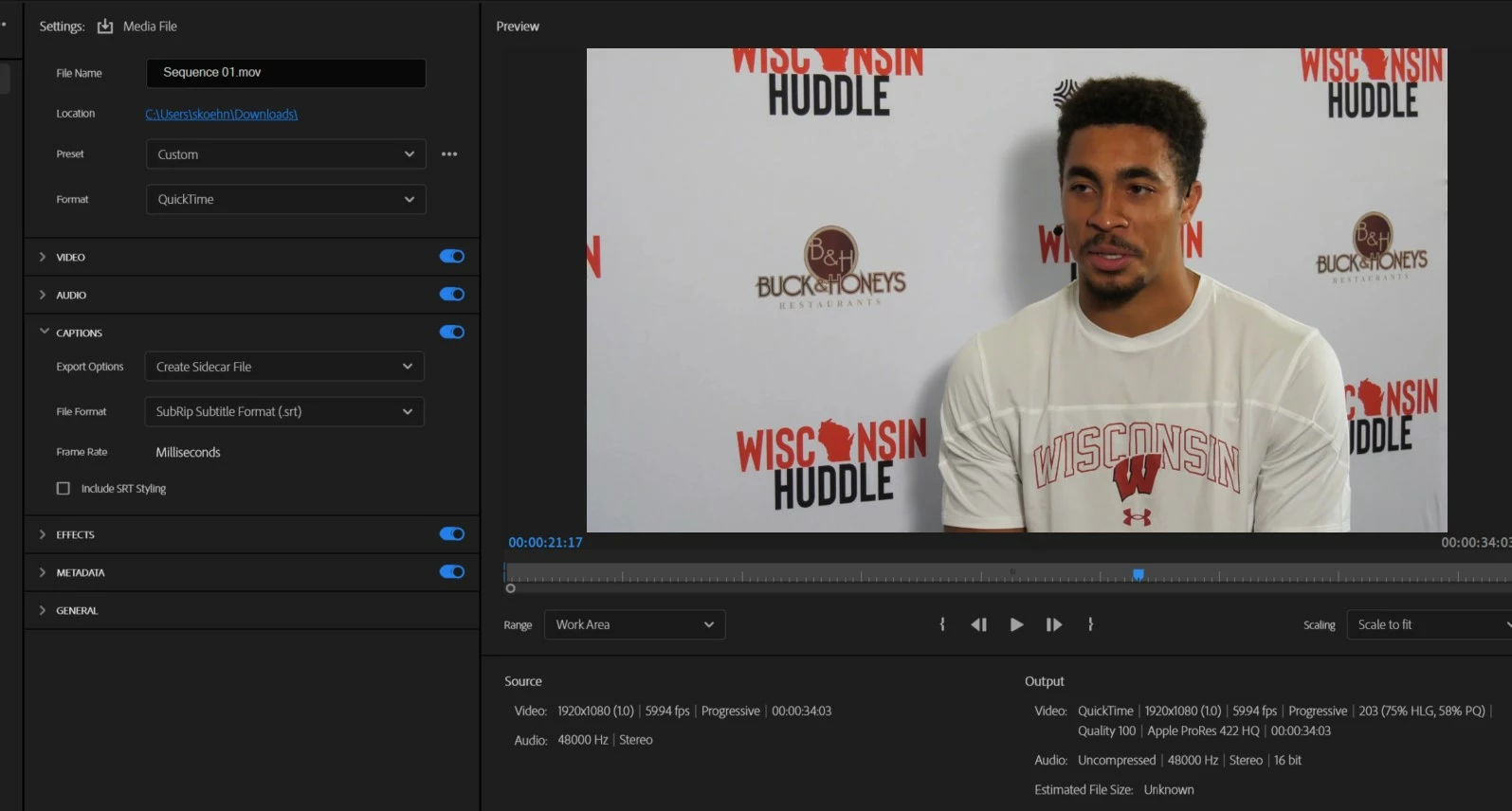Click the Preview panel title
Image resolution: width=1512 pixels, height=811 pixels.
tap(518, 27)
